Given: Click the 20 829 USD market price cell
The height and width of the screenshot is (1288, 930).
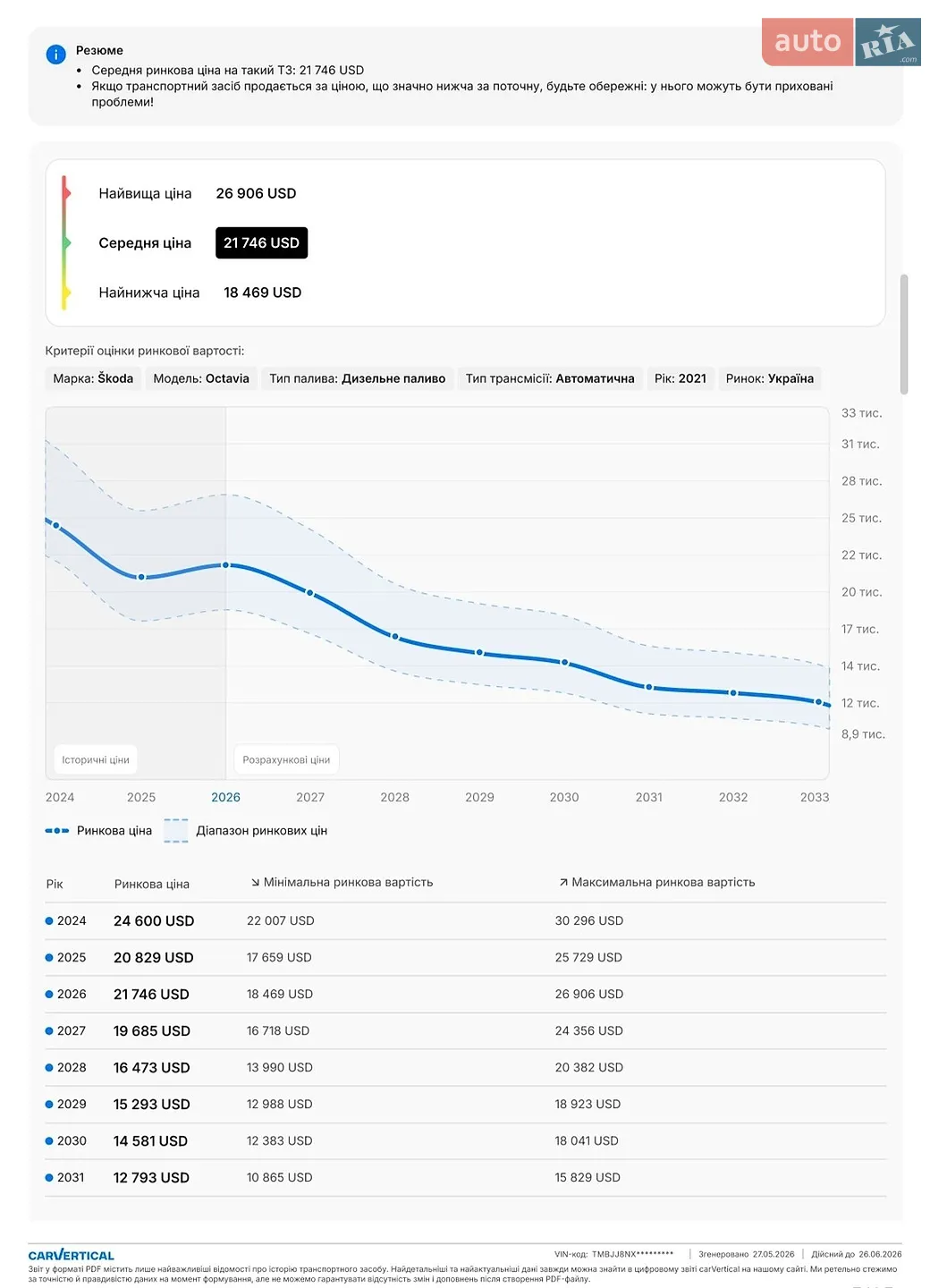Looking at the screenshot, I should [x=154, y=957].
